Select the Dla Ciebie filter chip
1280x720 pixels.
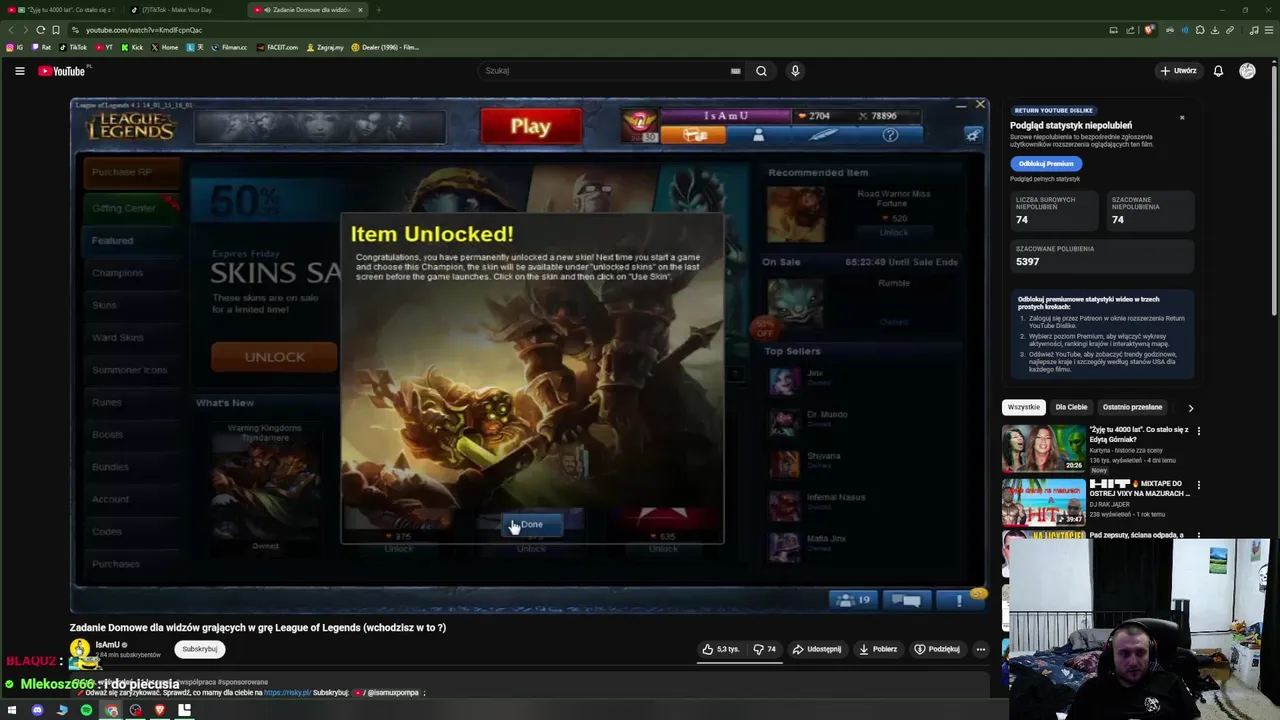(x=1071, y=407)
